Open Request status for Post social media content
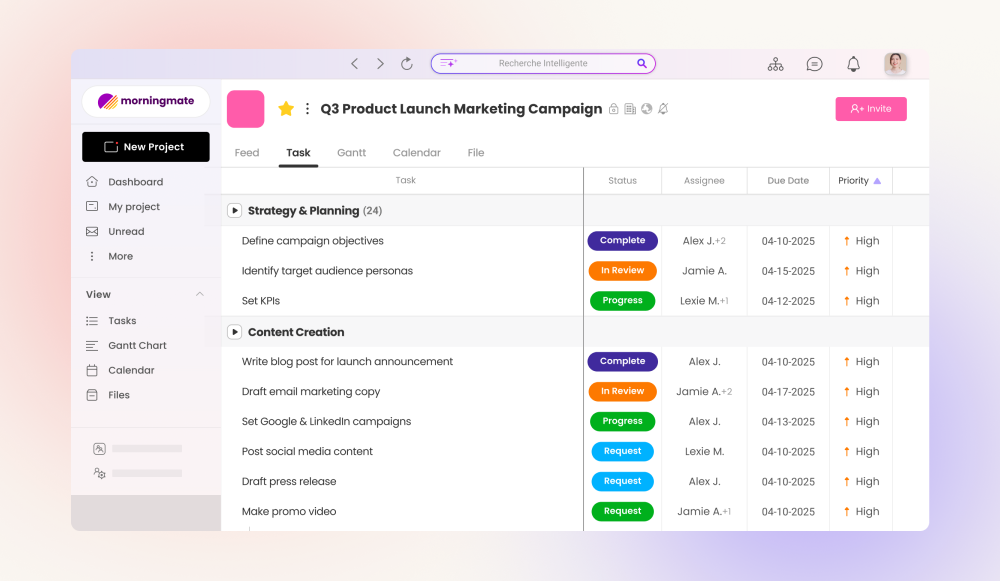 (622, 452)
